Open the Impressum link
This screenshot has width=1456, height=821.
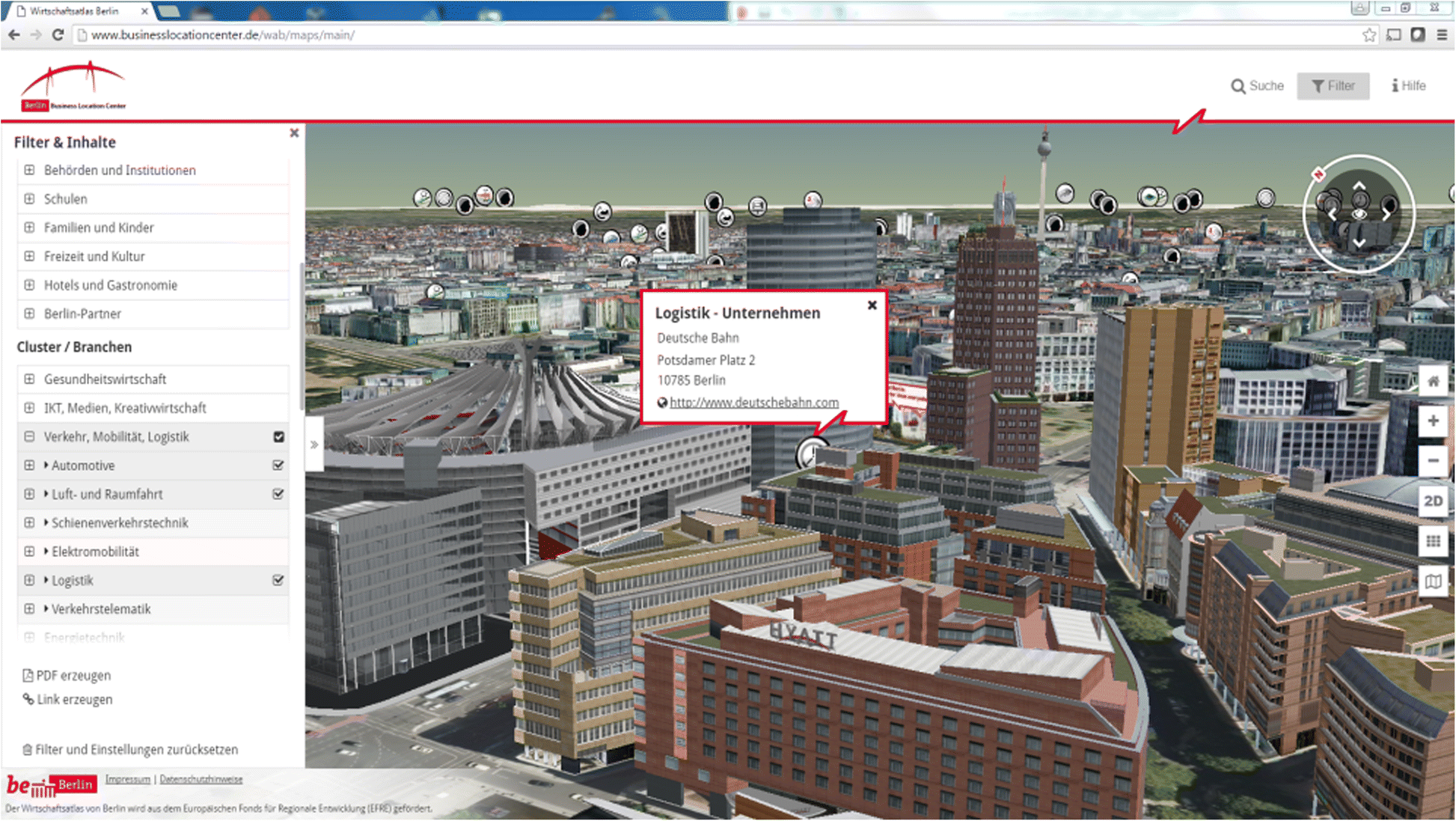coord(128,779)
